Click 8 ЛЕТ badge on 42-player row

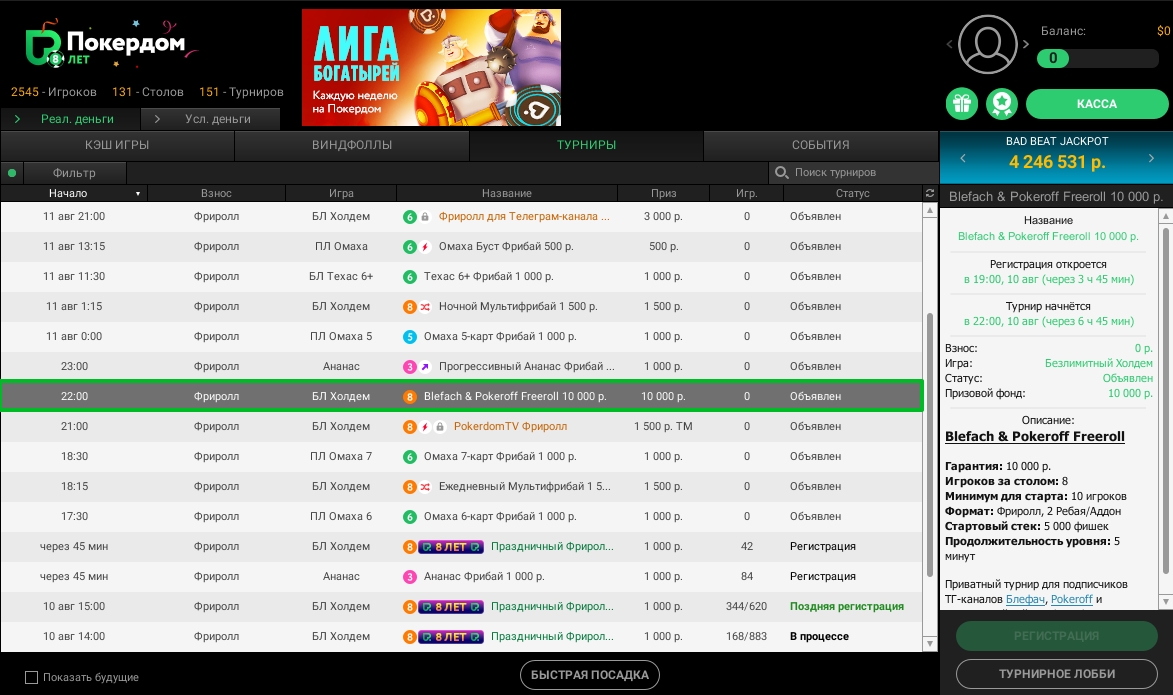click(451, 547)
